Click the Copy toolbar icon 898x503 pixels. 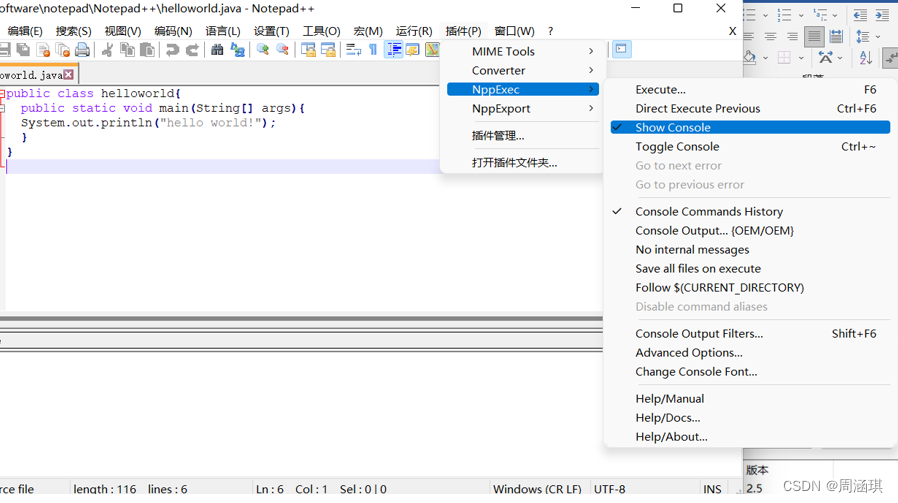pyautogui.click(x=127, y=50)
